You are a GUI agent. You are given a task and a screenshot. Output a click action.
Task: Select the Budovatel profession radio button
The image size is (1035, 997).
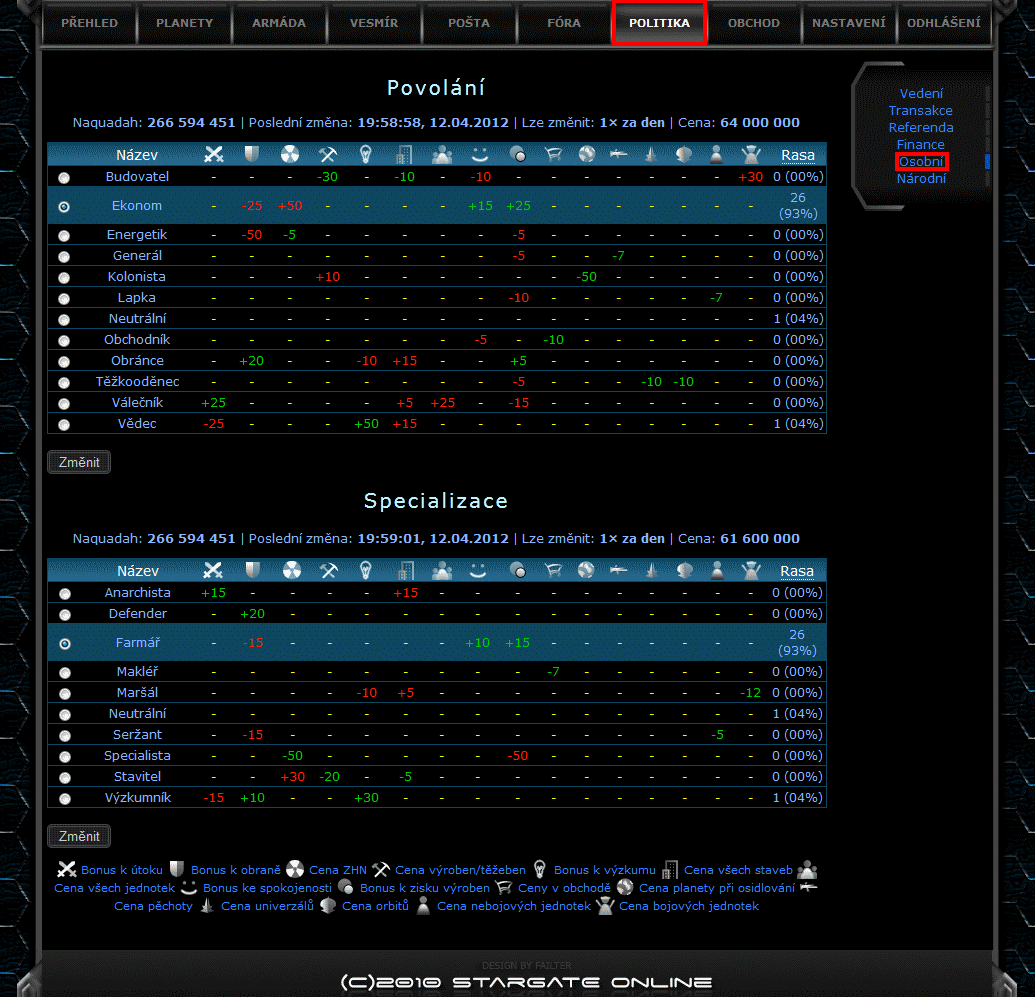(x=64, y=178)
